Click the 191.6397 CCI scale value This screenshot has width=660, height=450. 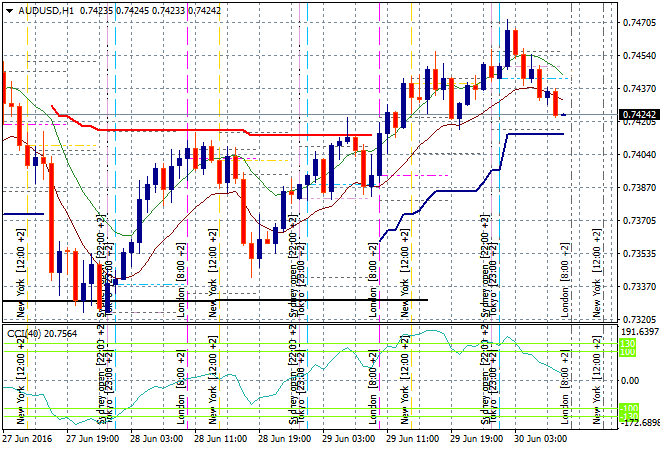(x=638, y=332)
